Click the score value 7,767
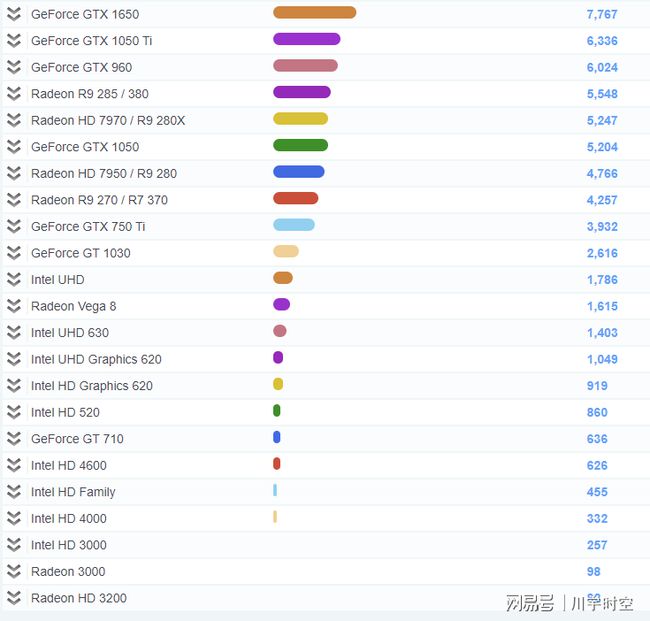The height and width of the screenshot is (621, 650). pos(602,15)
